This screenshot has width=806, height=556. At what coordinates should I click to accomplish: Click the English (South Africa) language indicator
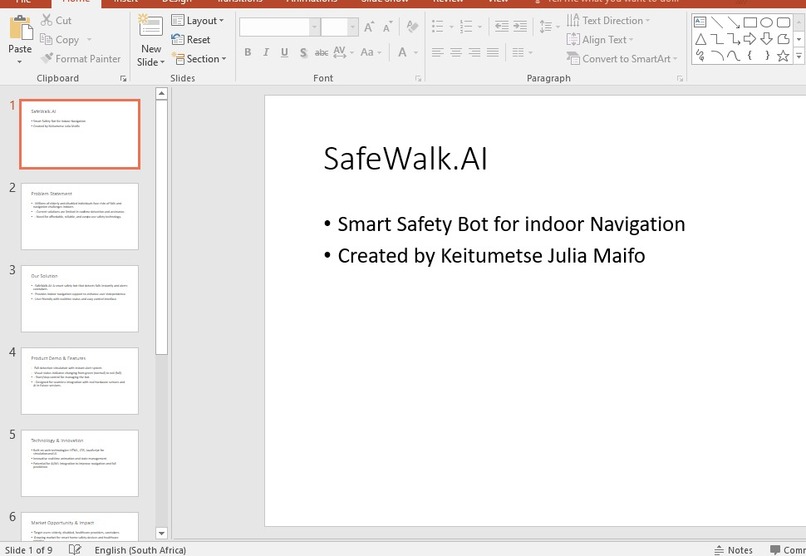(x=140, y=550)
